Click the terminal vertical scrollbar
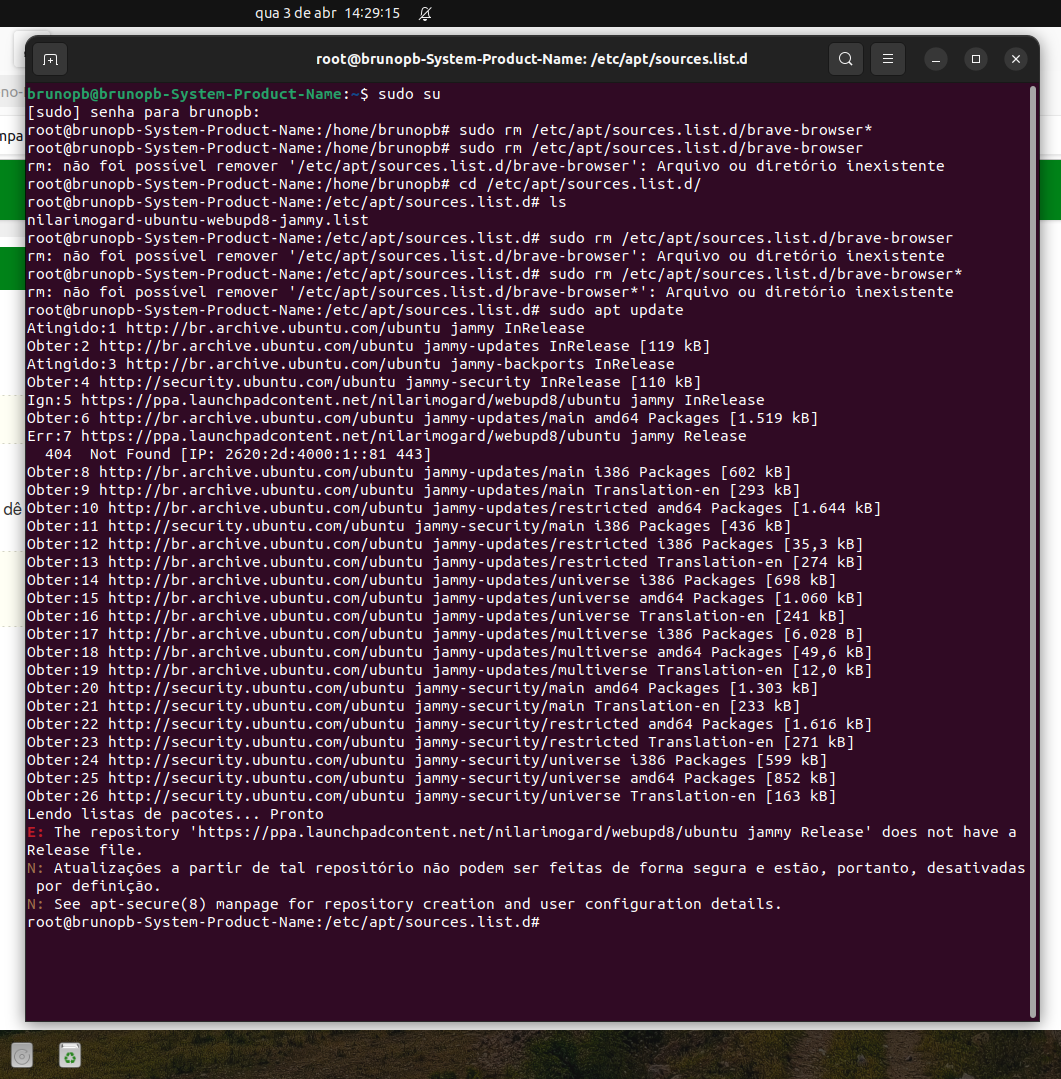This screenshot has height=1079, width=1061. pos(1032,551)
